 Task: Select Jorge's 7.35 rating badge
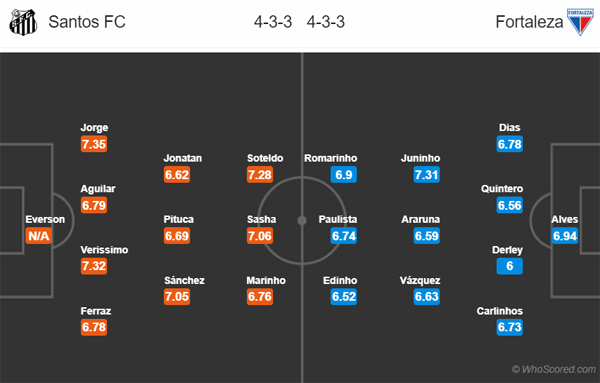(94, 144)
